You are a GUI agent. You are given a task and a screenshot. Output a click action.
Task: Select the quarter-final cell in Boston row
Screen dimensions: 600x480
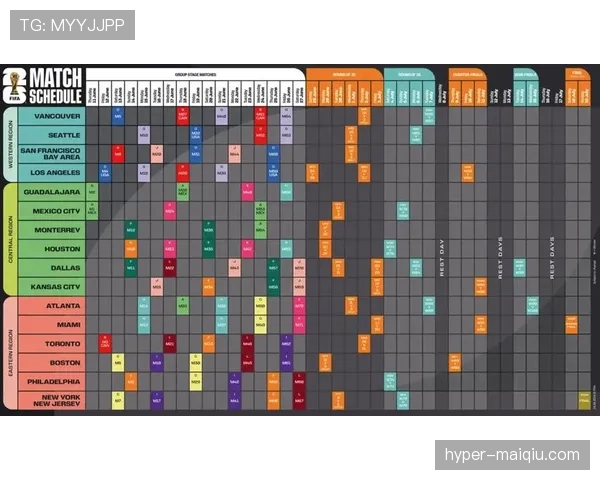(455, 362)
